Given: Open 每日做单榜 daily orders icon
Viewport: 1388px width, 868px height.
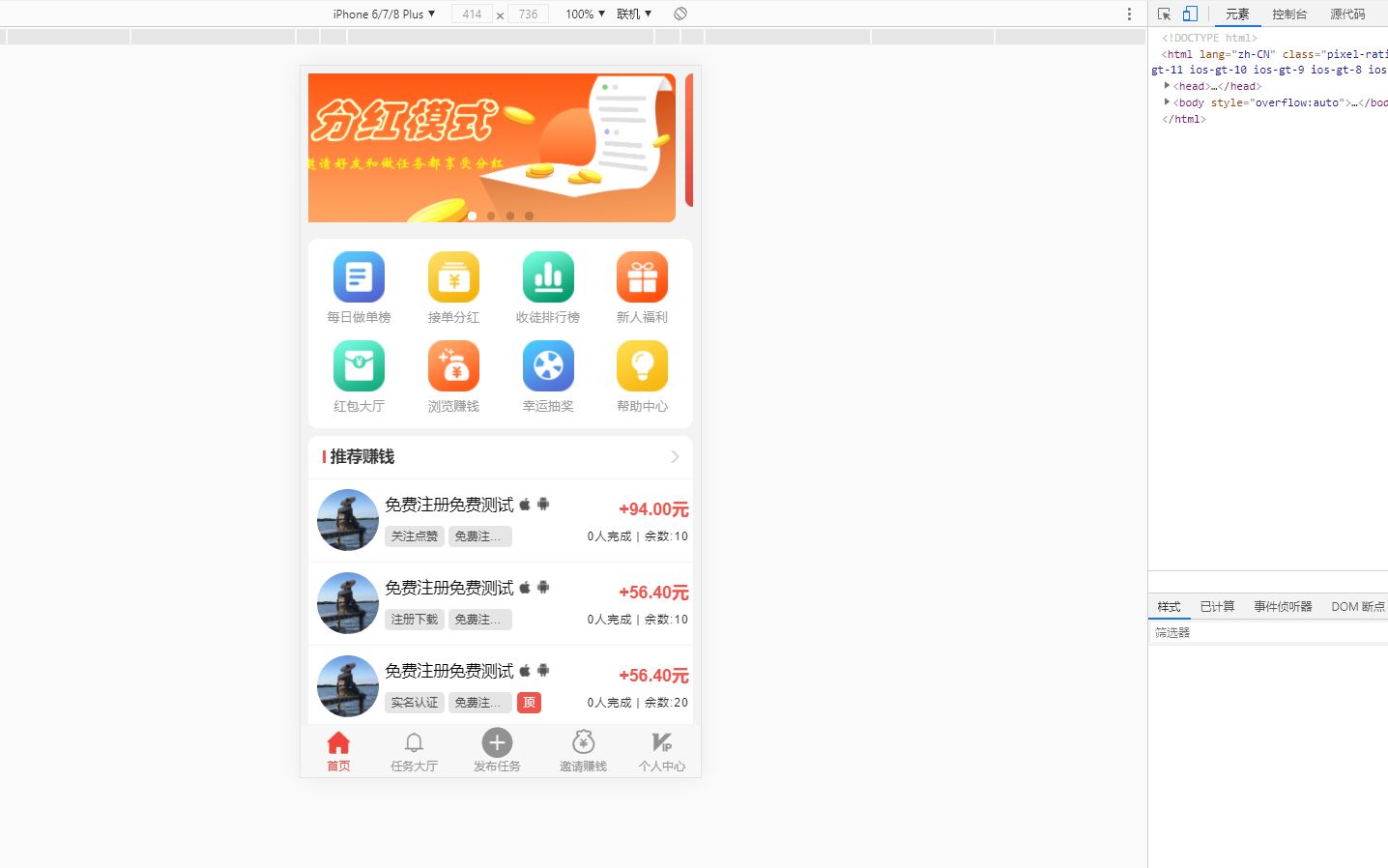Looking at the screenshot, I should [359, 277].
